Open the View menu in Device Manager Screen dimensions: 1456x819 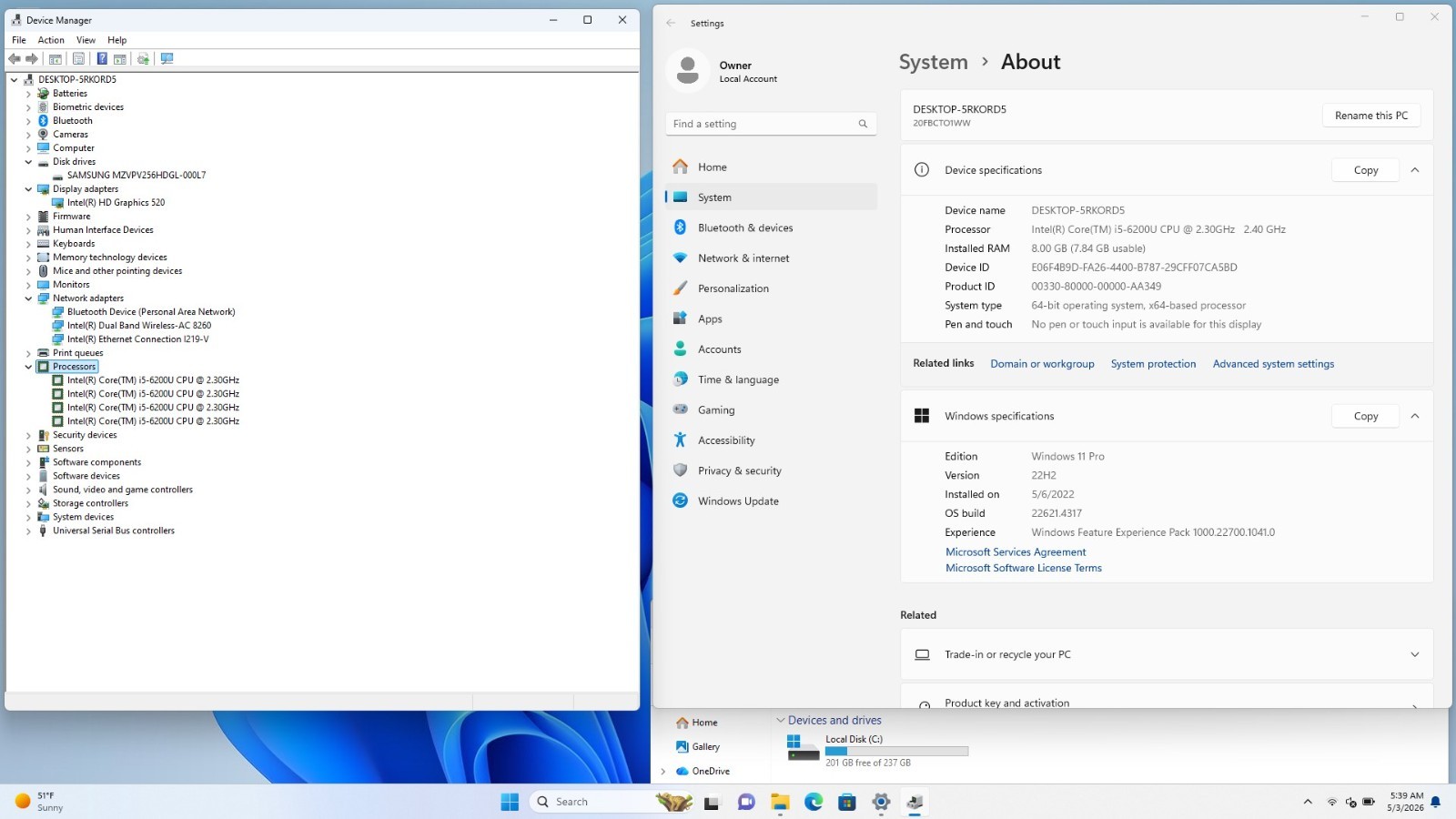pyautogui.click(x=86, y=40)
